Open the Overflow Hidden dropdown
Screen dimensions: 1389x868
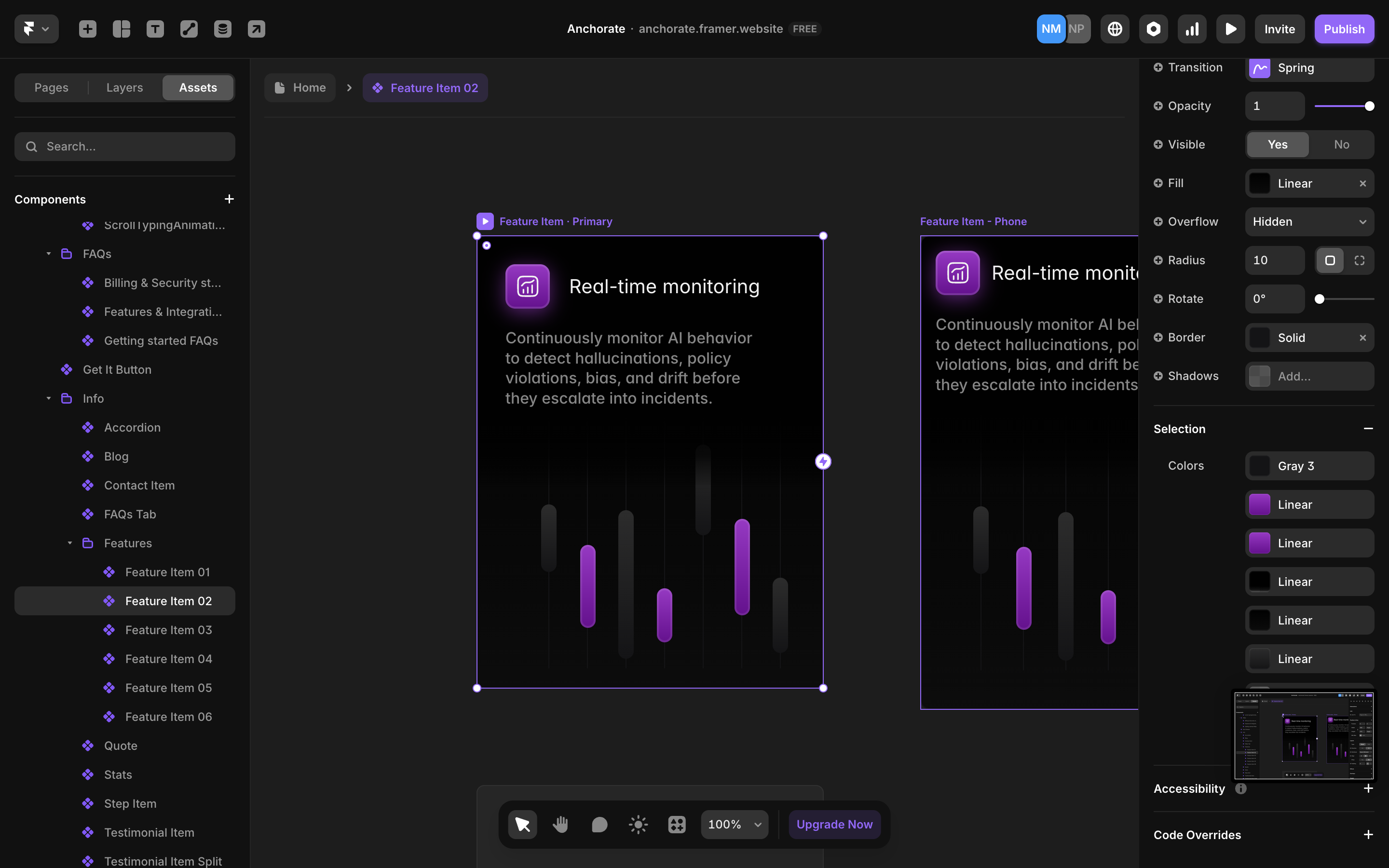[x=1308, y=222]
